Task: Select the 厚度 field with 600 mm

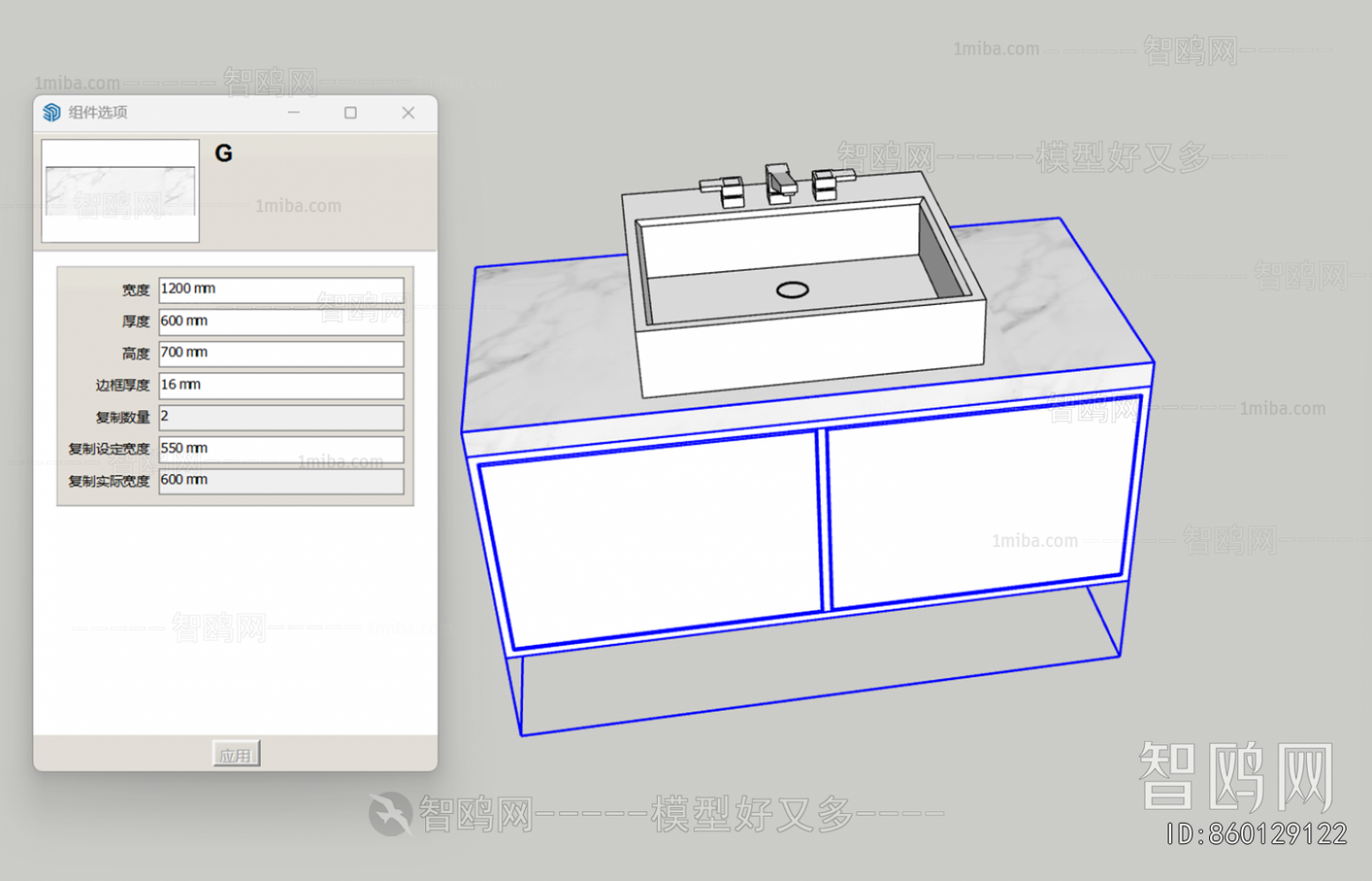Action: [281, 322]
